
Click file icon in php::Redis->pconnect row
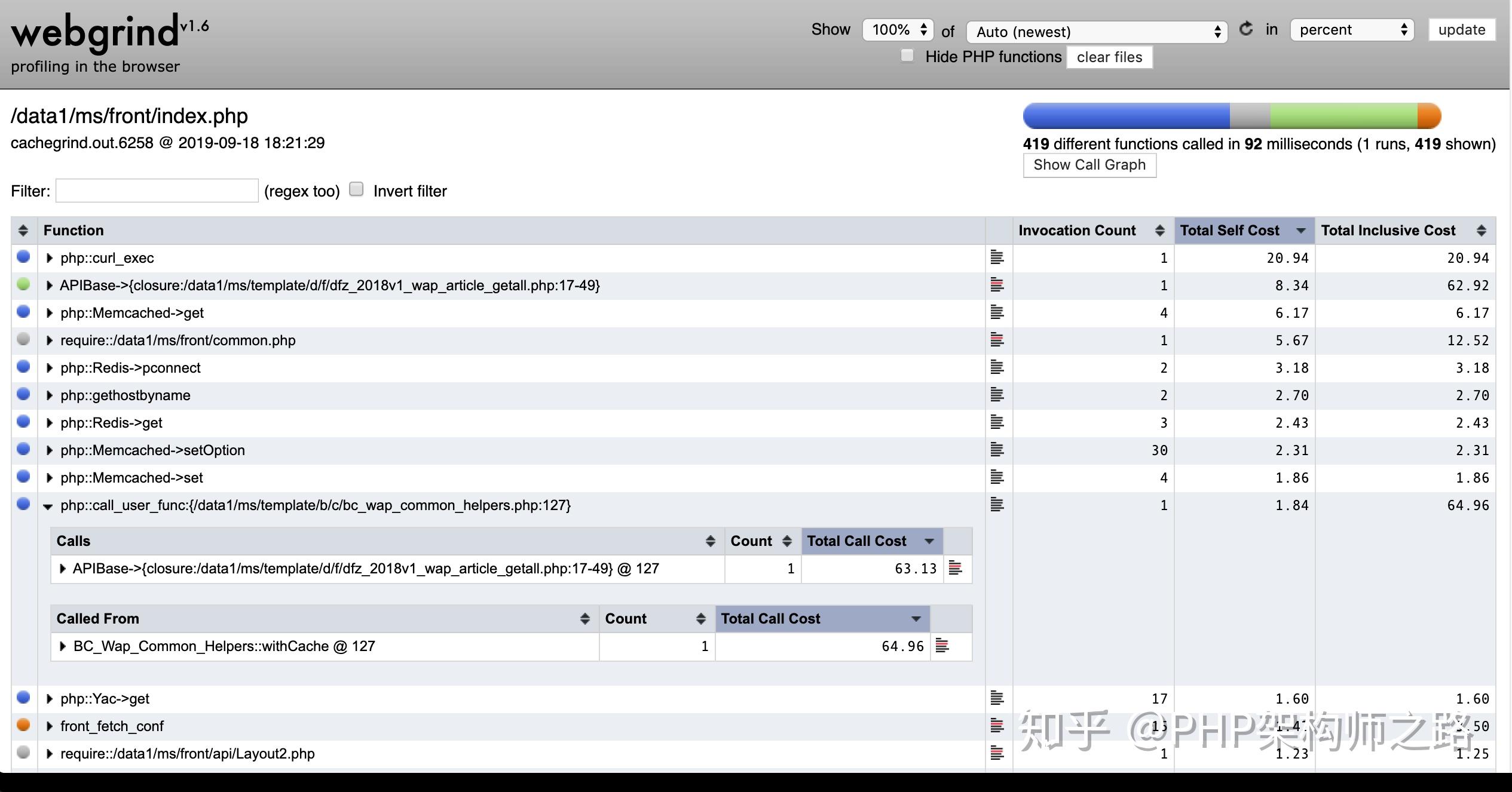click(997, 367)
